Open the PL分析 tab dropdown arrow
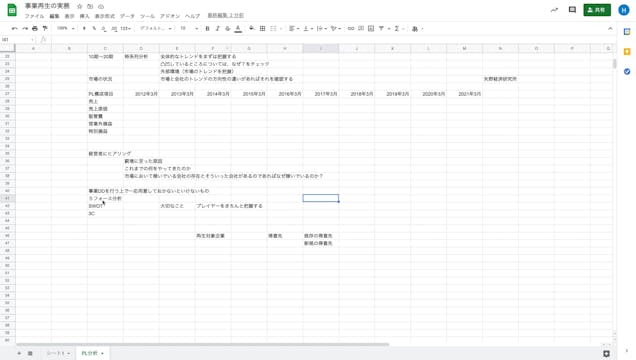 click(x=102, y=354)
